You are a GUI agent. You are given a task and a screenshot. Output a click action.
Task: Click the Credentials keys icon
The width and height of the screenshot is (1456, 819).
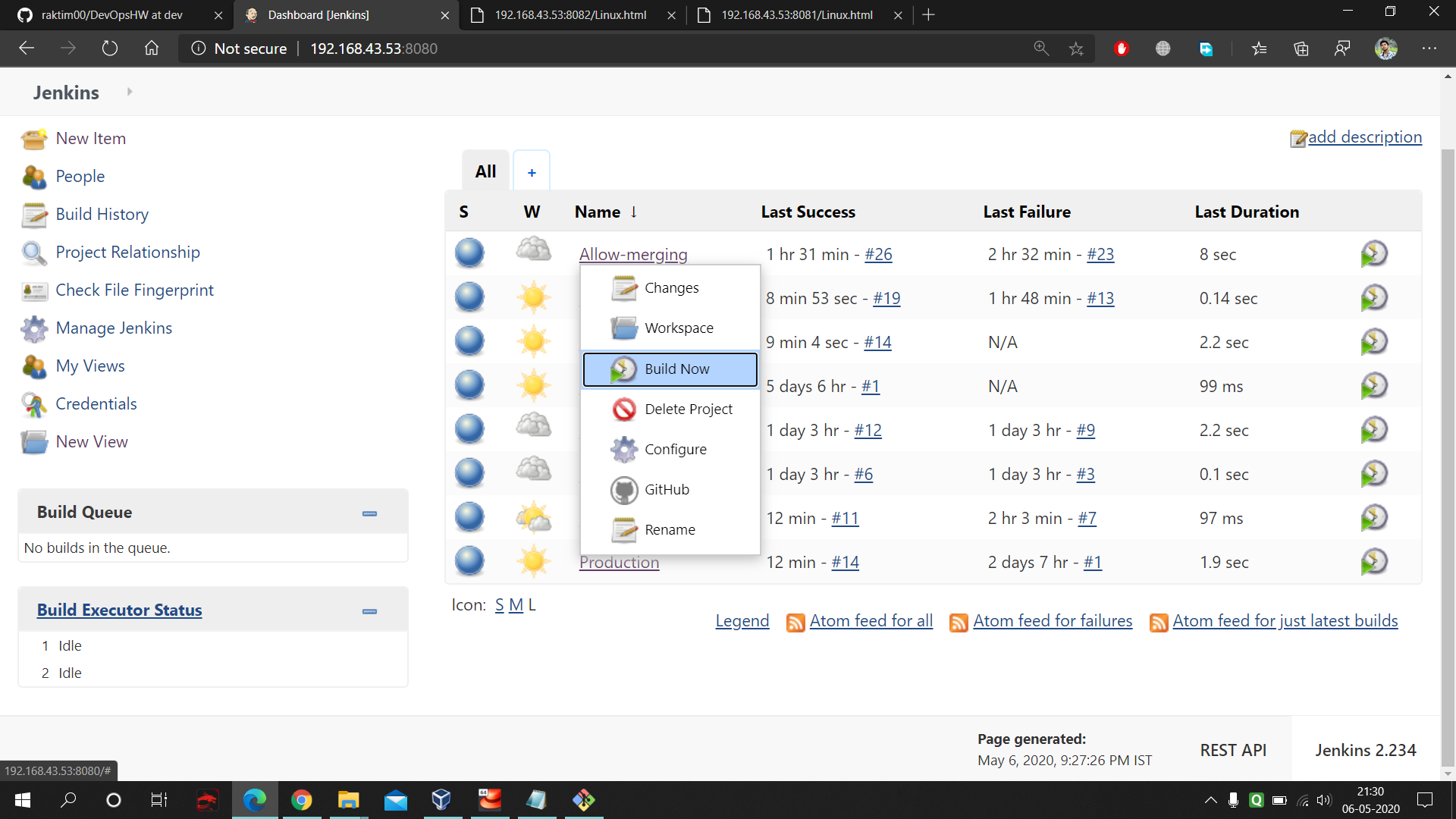click(34, 404)
